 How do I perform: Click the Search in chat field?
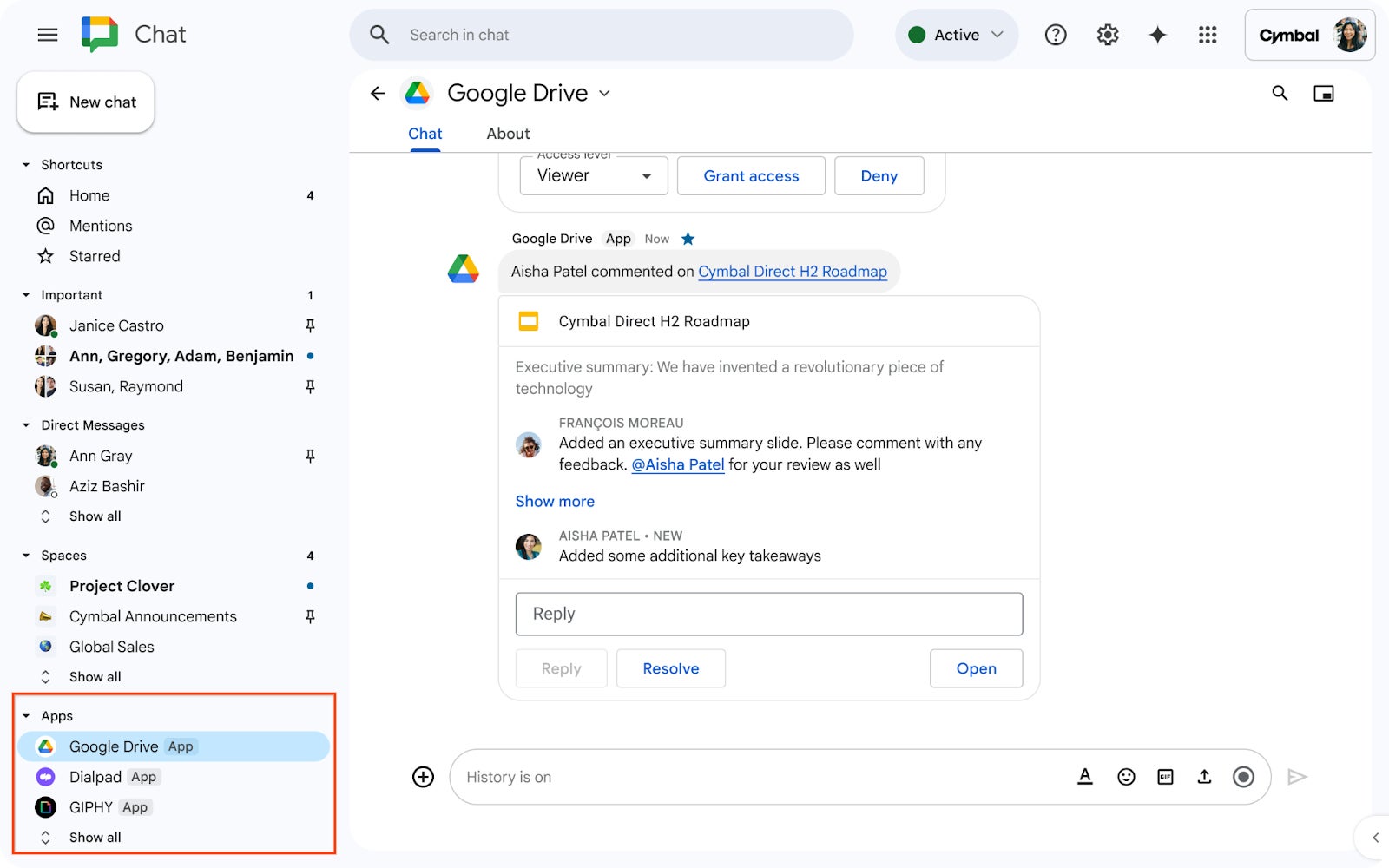(602, 35)
